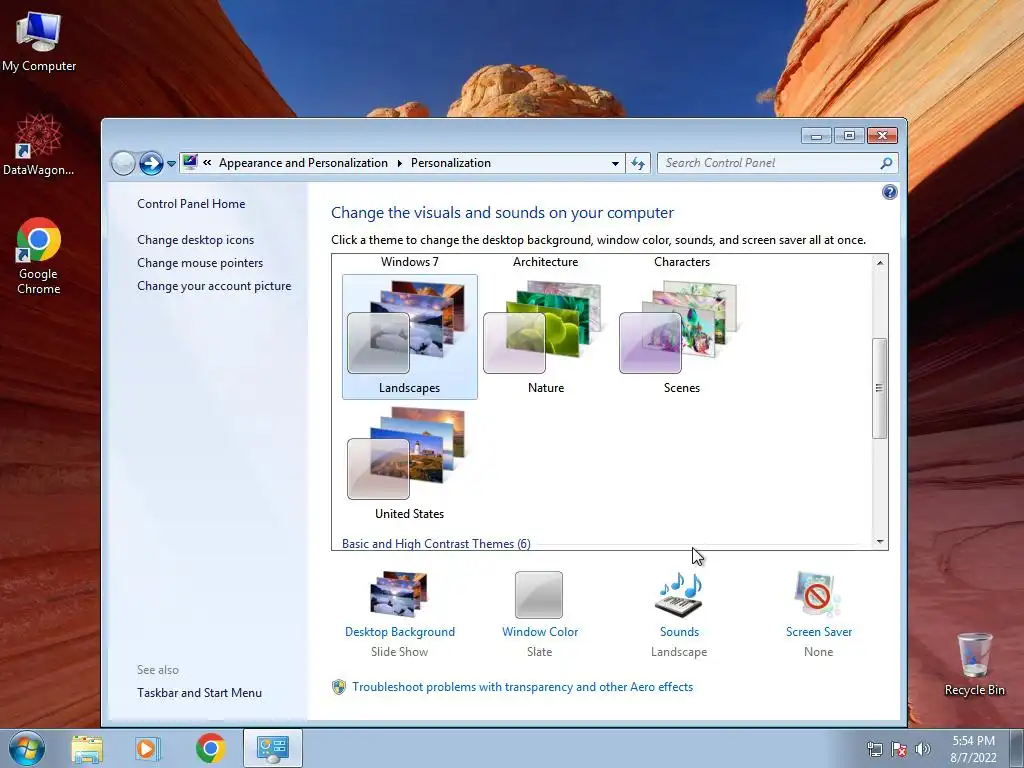Select the United States theme

click(x=409, y=463)
